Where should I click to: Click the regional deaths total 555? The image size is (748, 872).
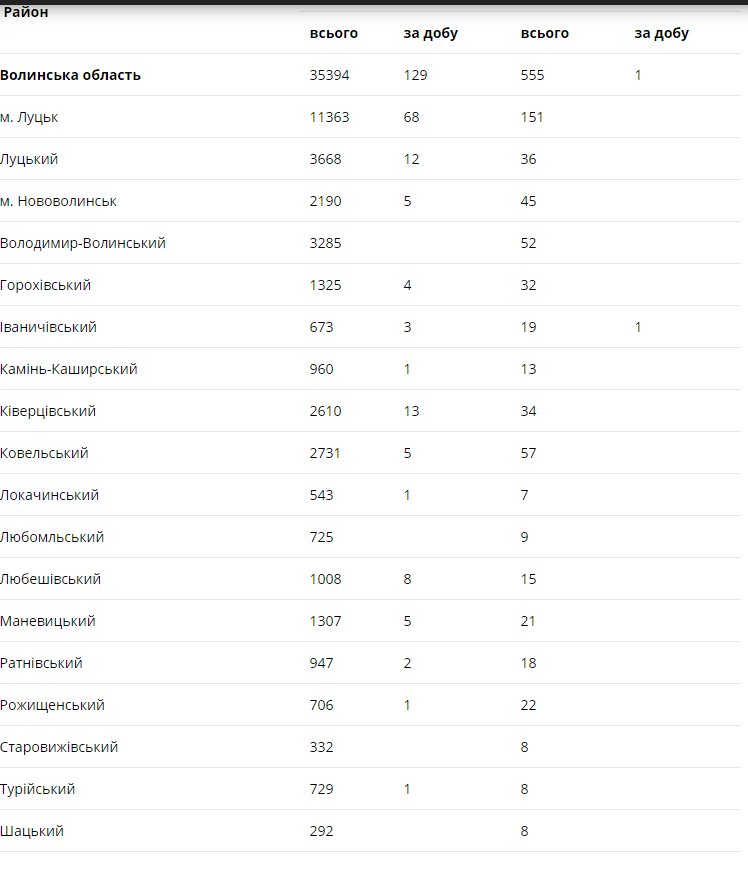click(x=532, y=75)
